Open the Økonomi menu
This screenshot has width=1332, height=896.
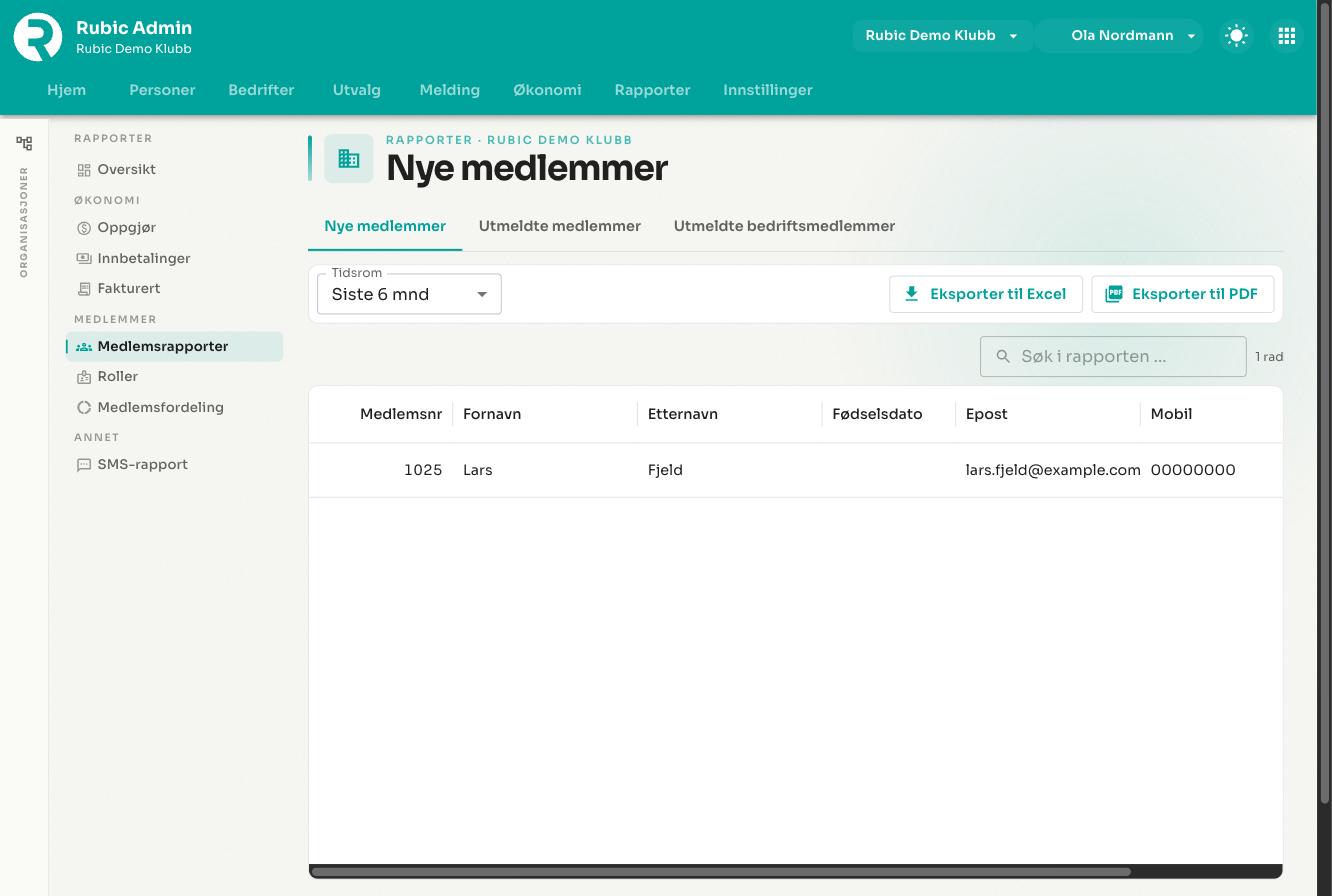coord(547,90)
